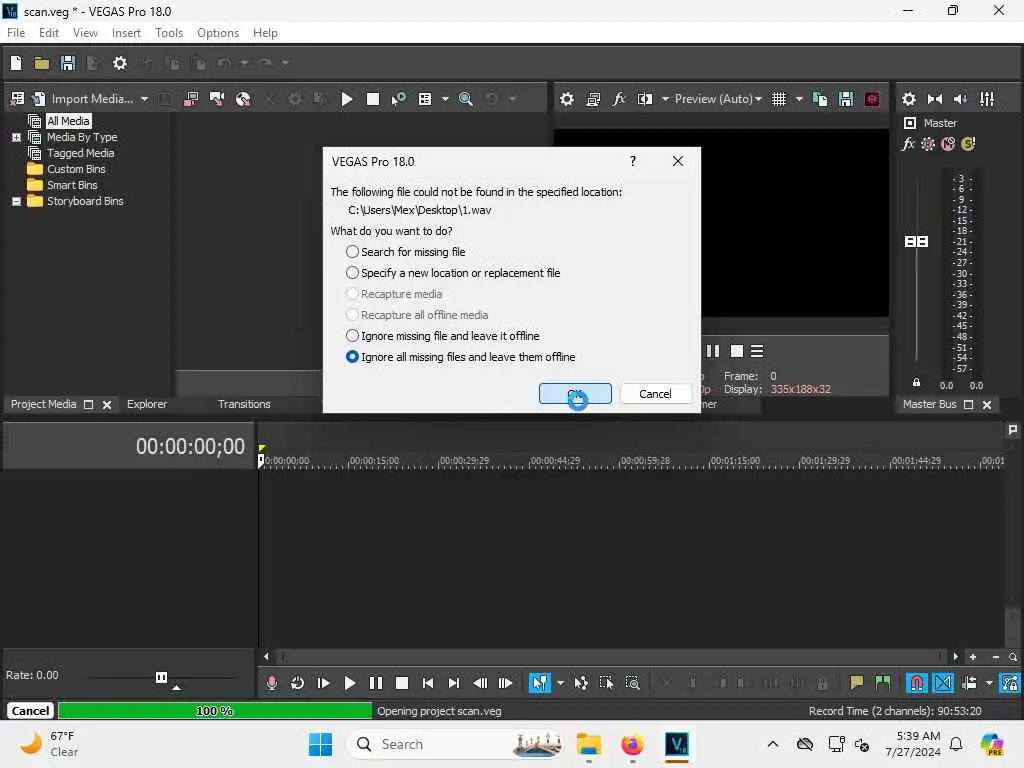Open video preview properties gear
Image resolution: width=1024 pixels, height=768 pixels.
[x=567, y=99]
